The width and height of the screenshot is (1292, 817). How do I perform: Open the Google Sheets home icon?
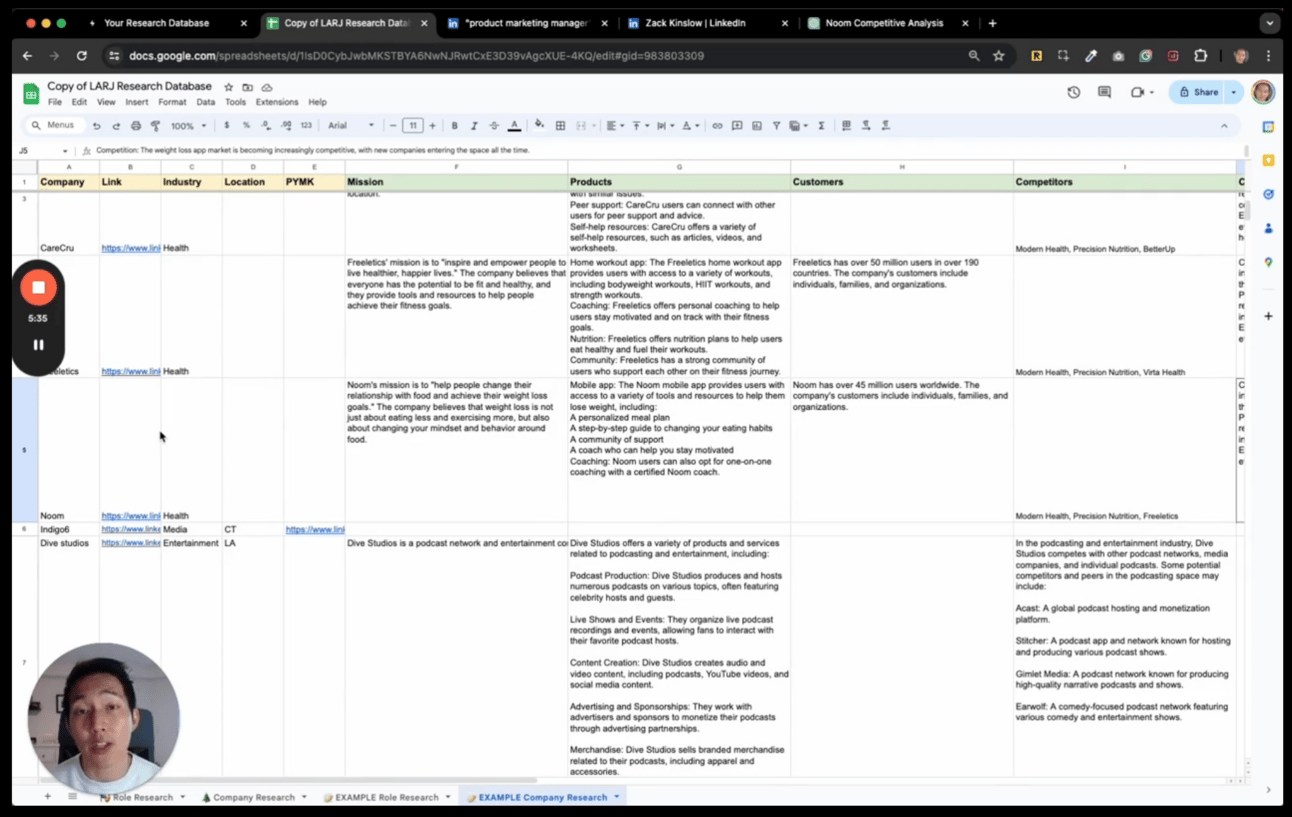(x=31, y=94)
